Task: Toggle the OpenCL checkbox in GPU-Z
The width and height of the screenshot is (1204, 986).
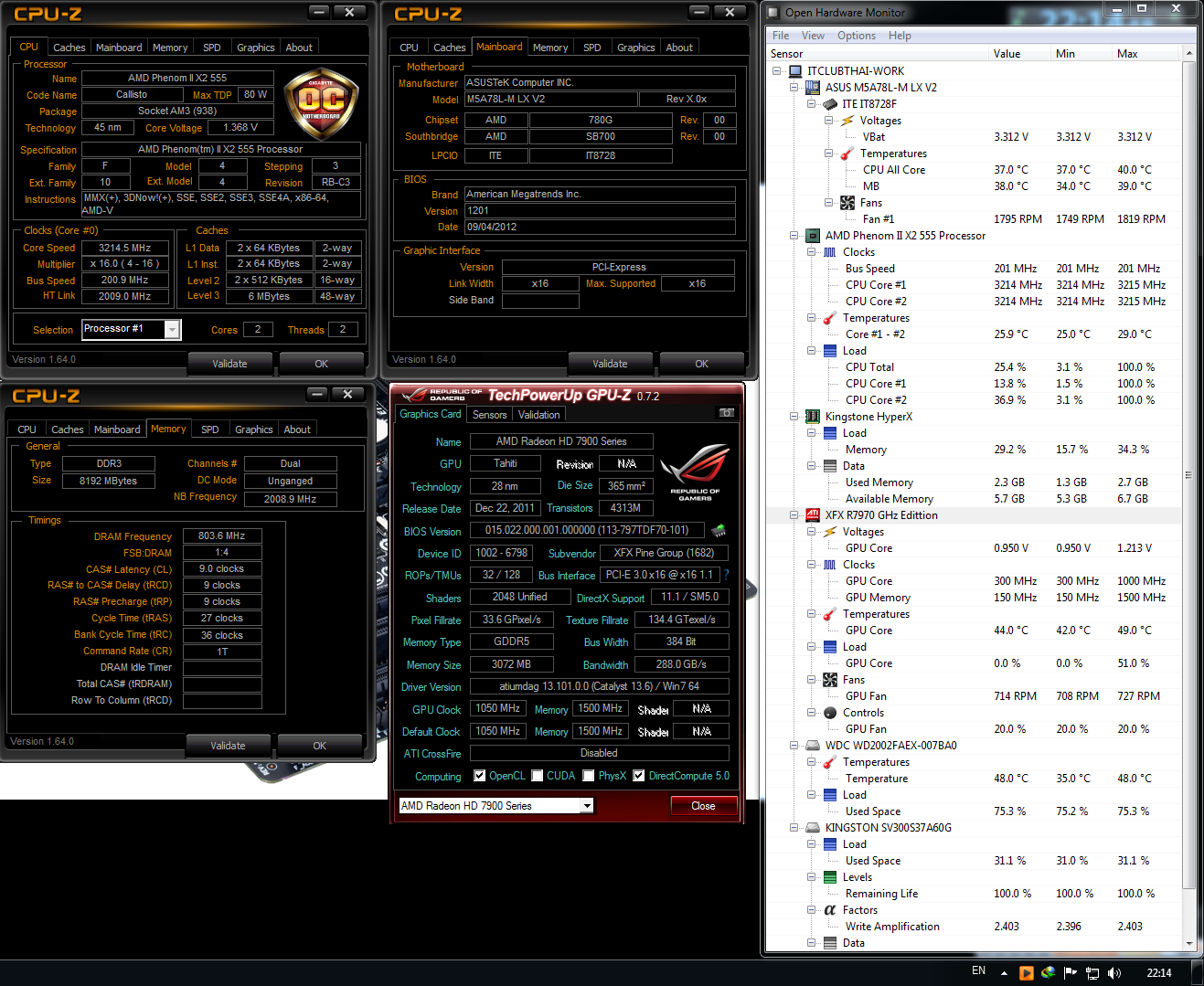Action: pos(479,776)
